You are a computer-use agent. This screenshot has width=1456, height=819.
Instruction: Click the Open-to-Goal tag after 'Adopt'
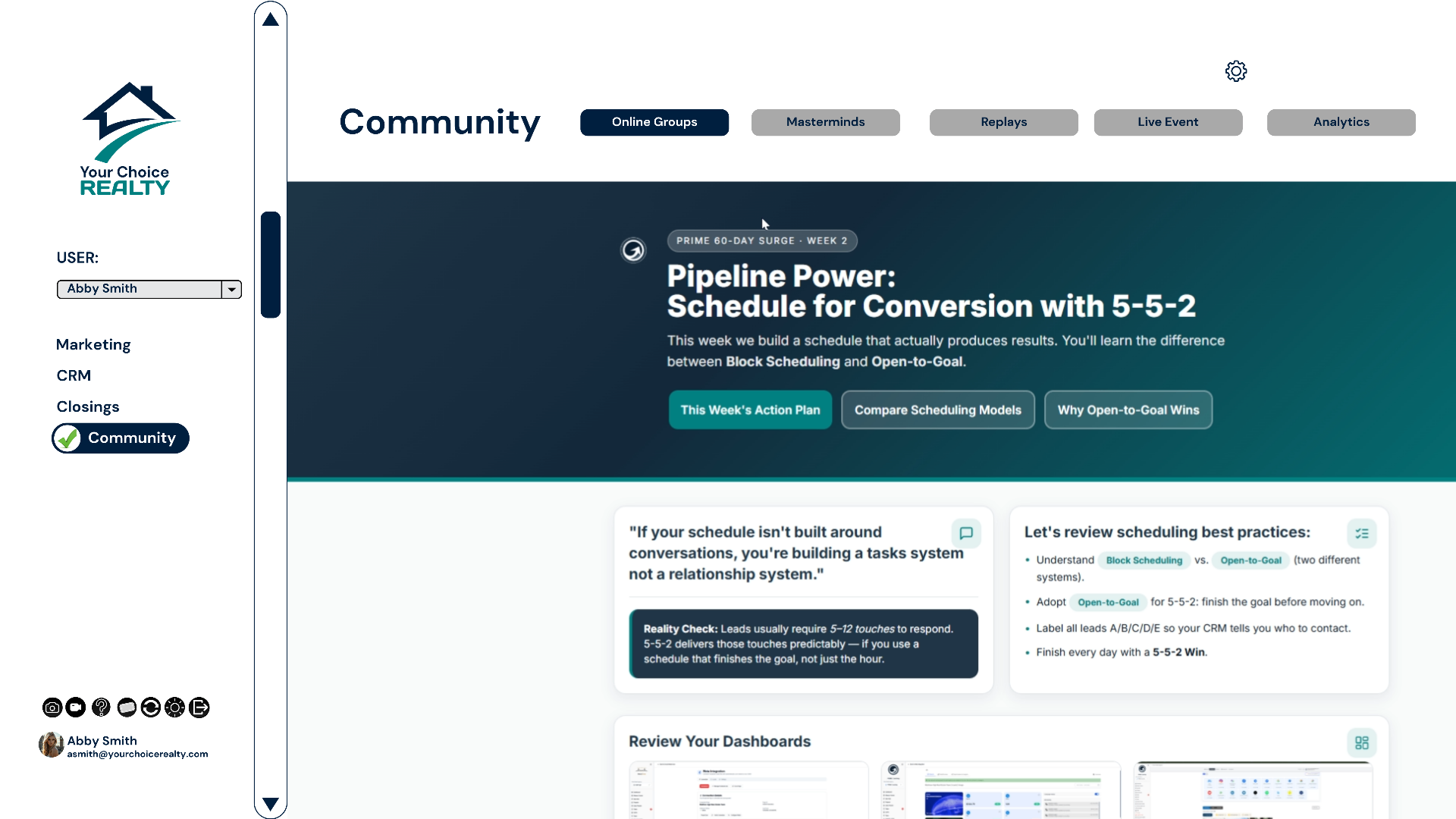tap(1108, 602)
